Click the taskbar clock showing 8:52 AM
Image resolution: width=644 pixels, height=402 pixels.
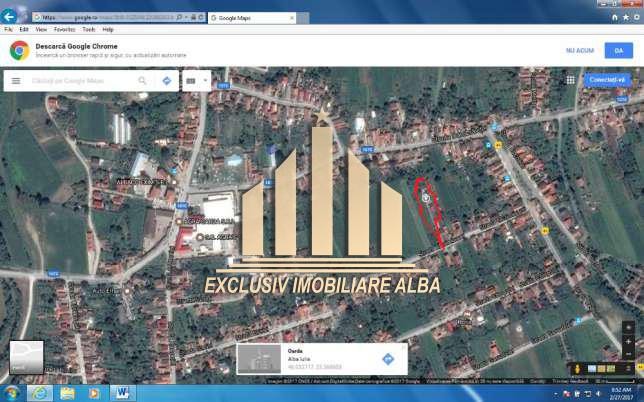click(x=621, y=393)
